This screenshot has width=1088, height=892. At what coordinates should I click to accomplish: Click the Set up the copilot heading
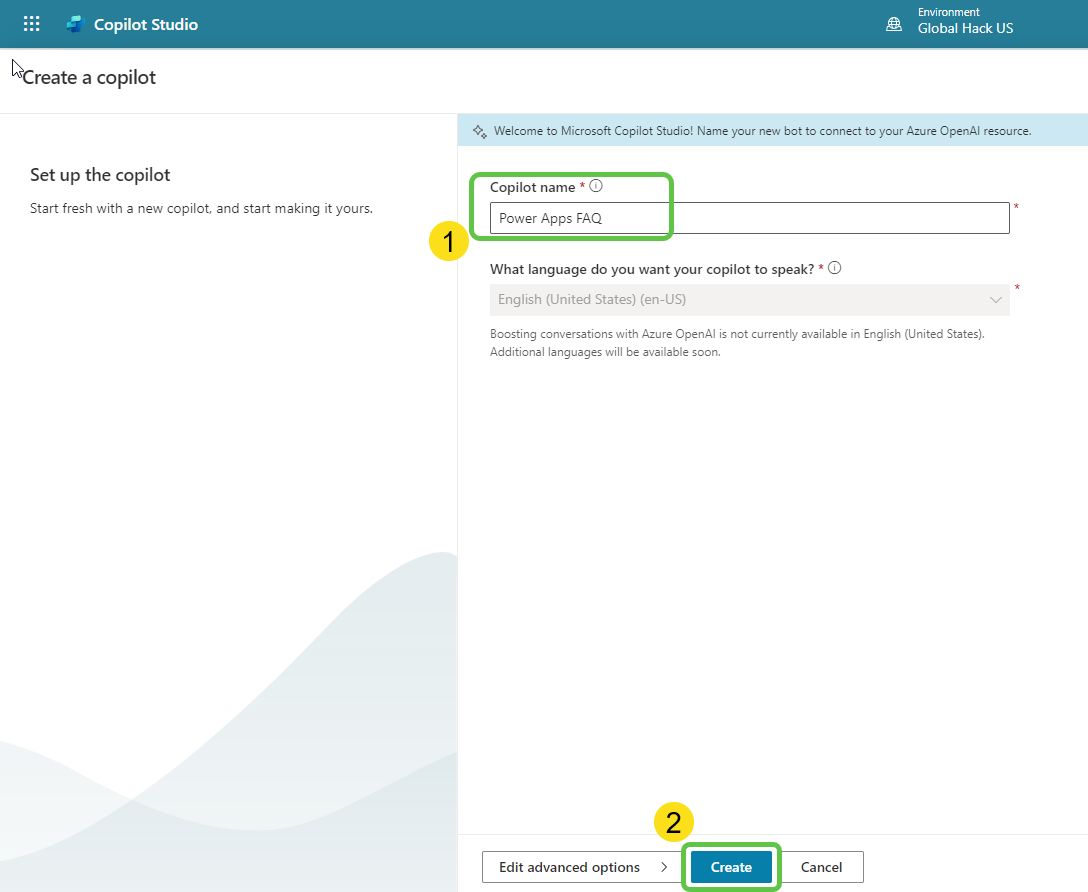point(100,175)
